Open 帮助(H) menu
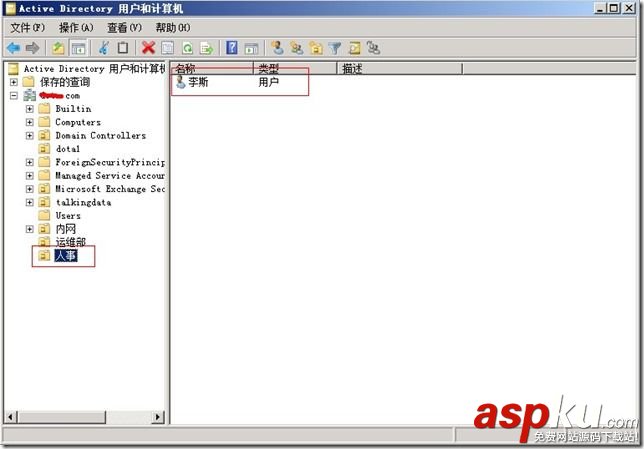644x449 pixels. [173, 28]
